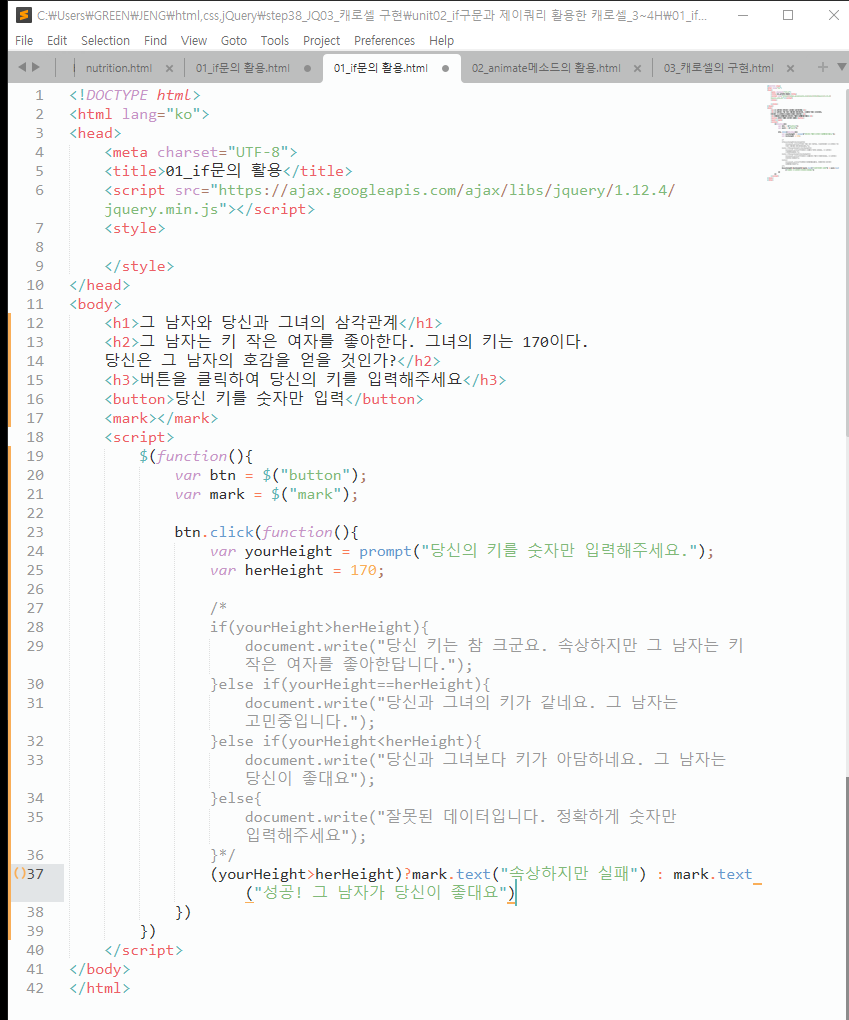Viewport: 849px width, 1020px height.
Task: Switch to the nutrition.html tab
Action: tap(119, 68)
